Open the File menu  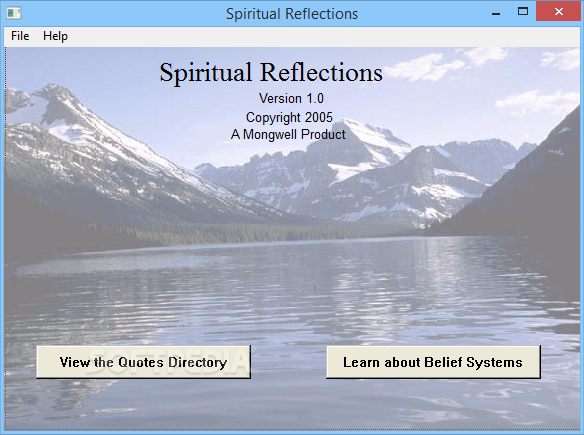20,36
